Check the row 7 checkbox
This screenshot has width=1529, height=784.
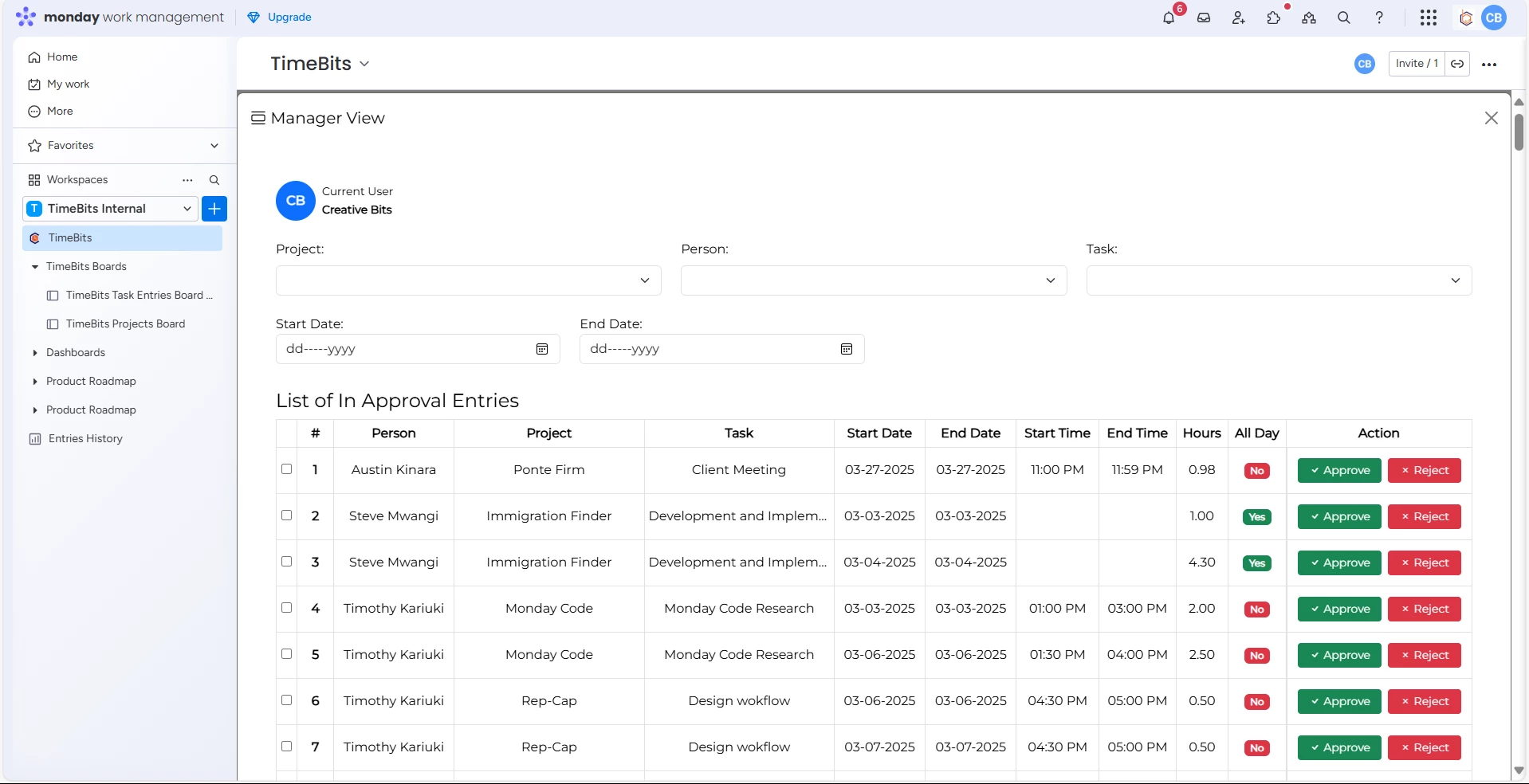tap(287, 747)
